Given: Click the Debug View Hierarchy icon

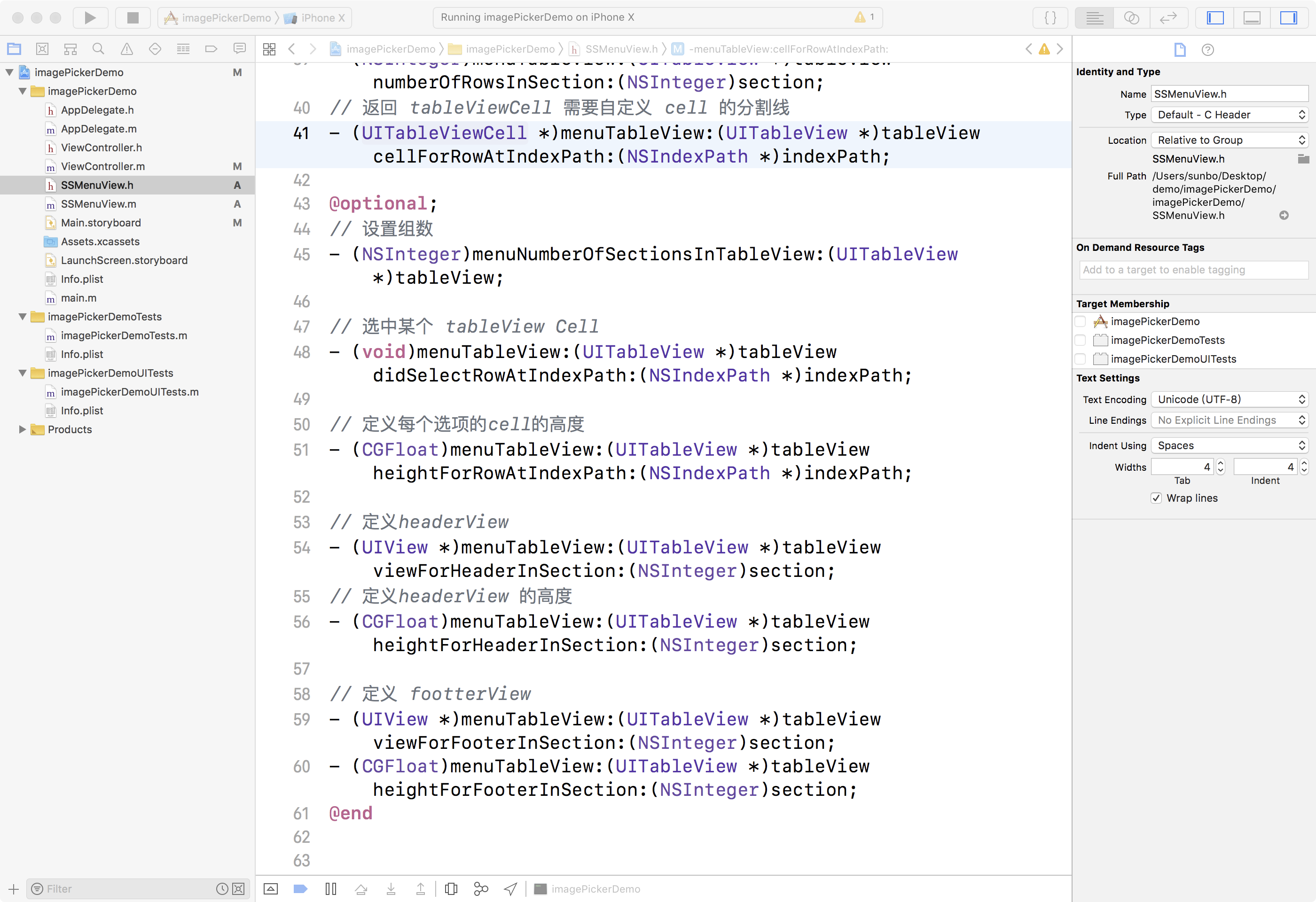Looking at the screenshot, I should coord(451,888).
